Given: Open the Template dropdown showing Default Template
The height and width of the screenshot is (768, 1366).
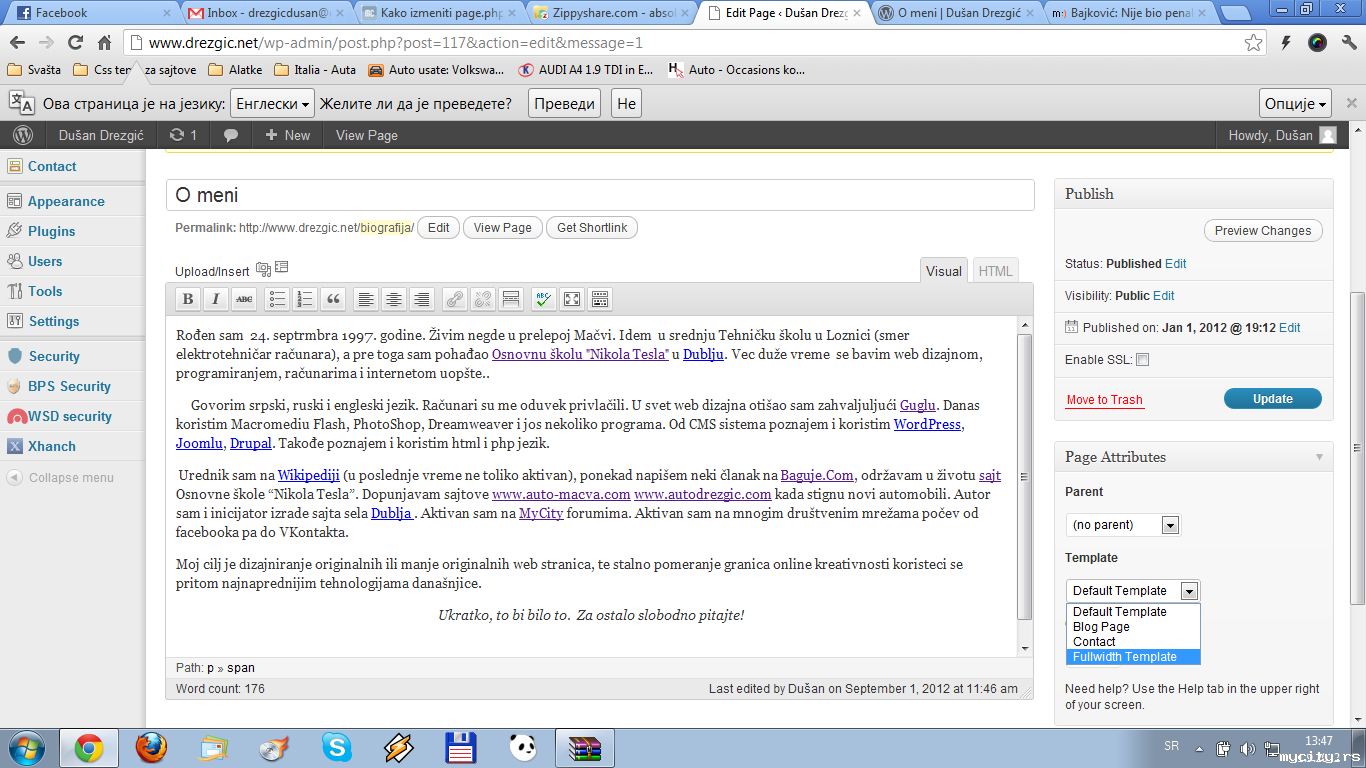Looking at the screenshot, I should pyautogui.click(x=1132, y=591).
